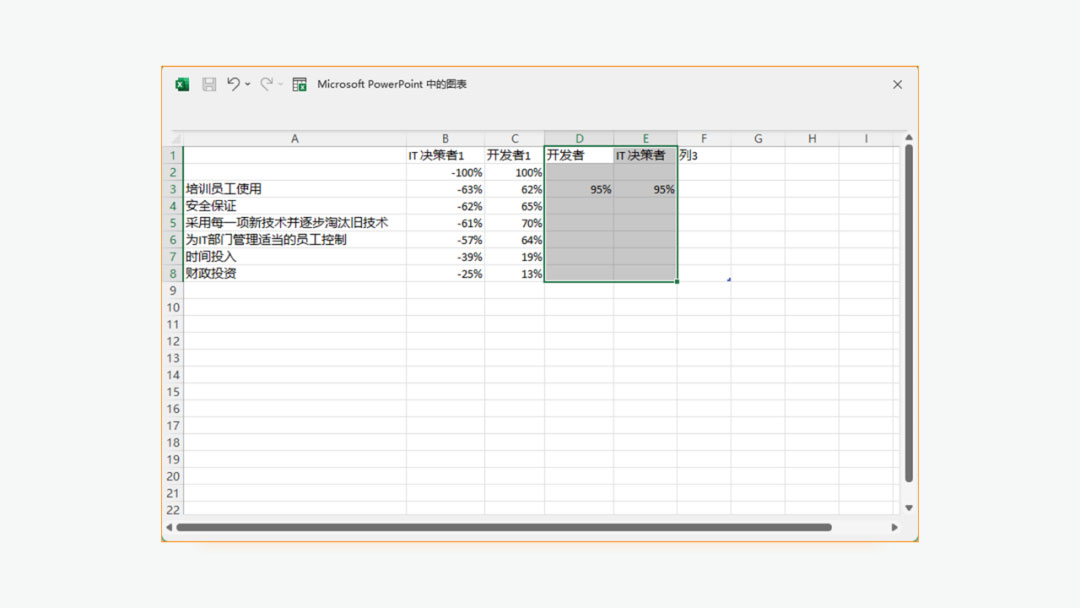
Task: Click the vertical scrollbar down arrow
Action: [909, 508]
